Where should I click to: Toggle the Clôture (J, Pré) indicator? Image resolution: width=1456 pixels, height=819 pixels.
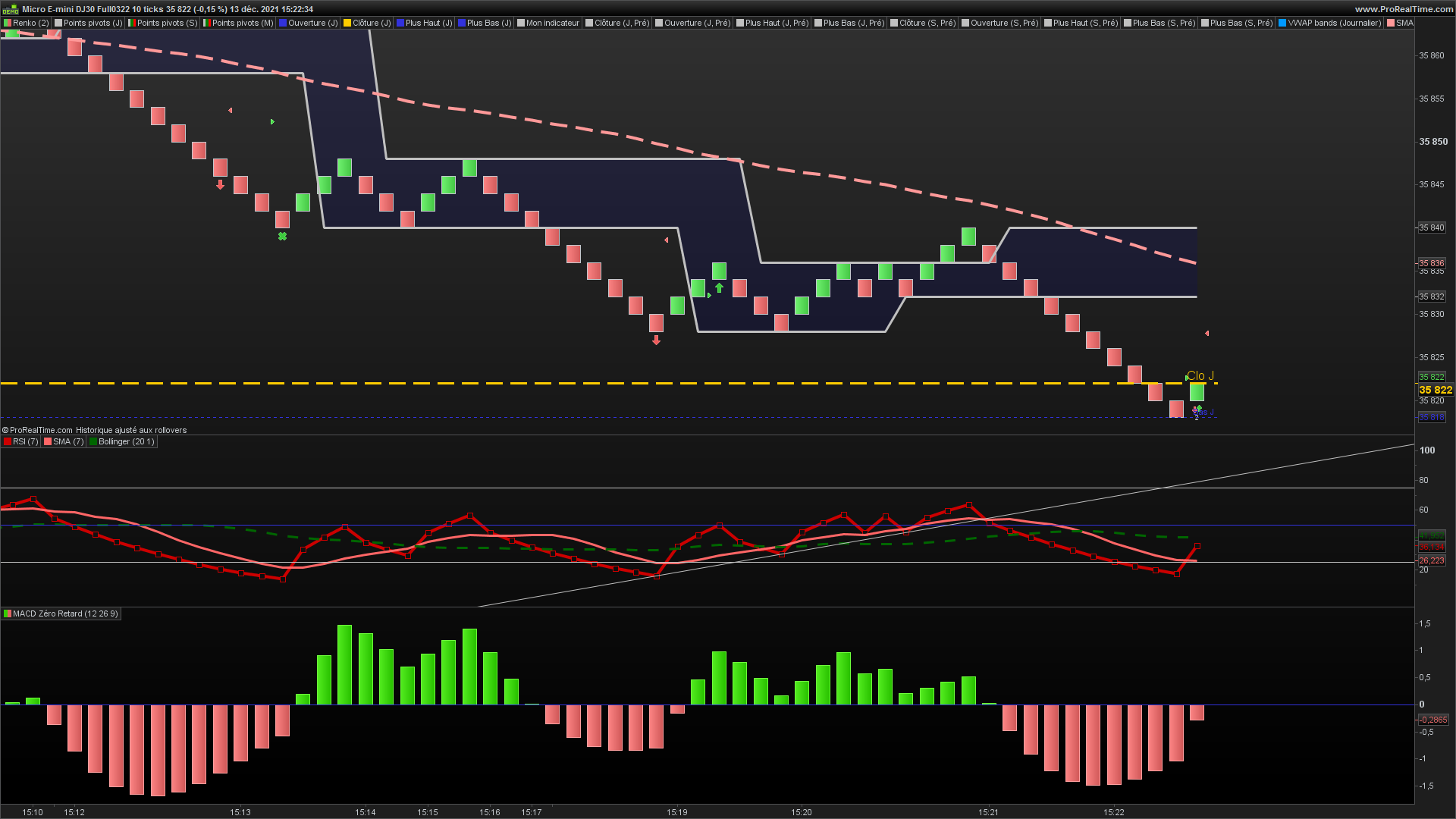click(x=621, y=23)
